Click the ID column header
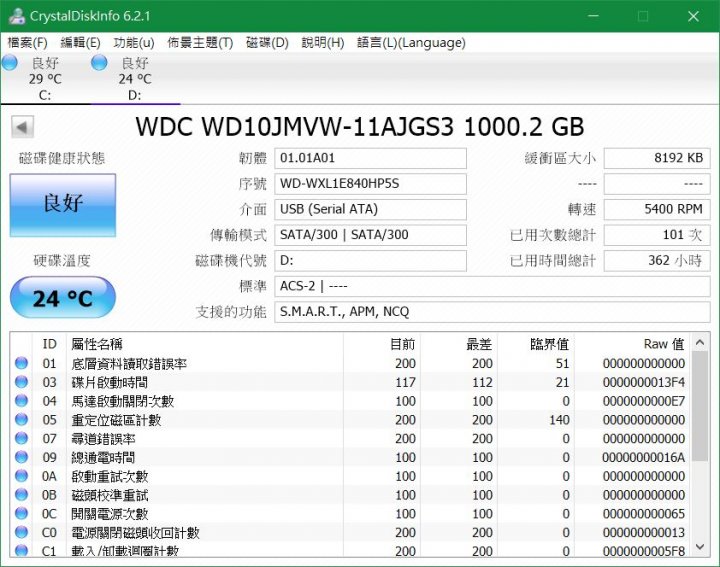Viewport: 720px width, 567px height. click(x=50, y=344)
